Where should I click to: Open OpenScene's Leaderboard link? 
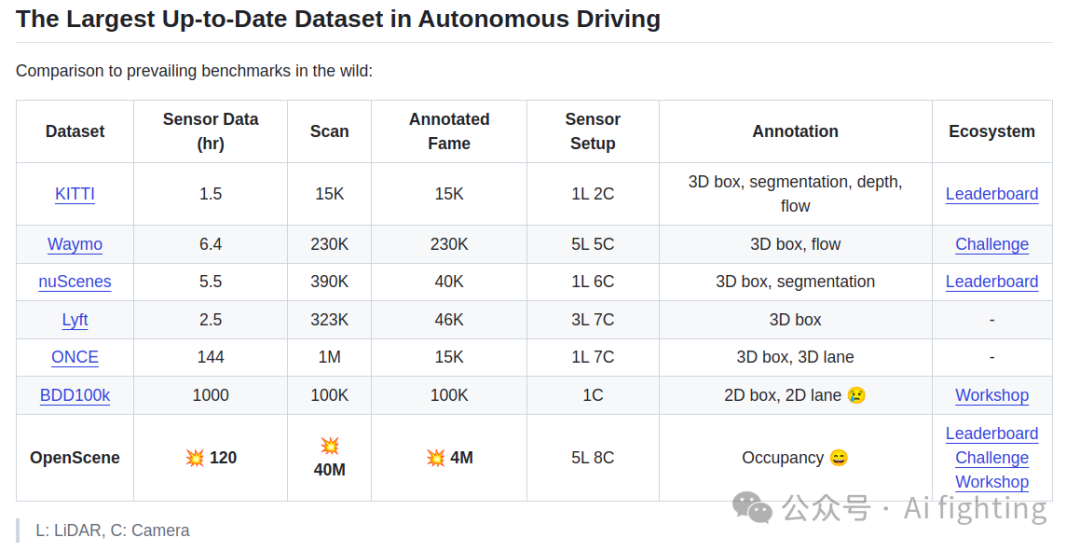(x=991, y=433)
